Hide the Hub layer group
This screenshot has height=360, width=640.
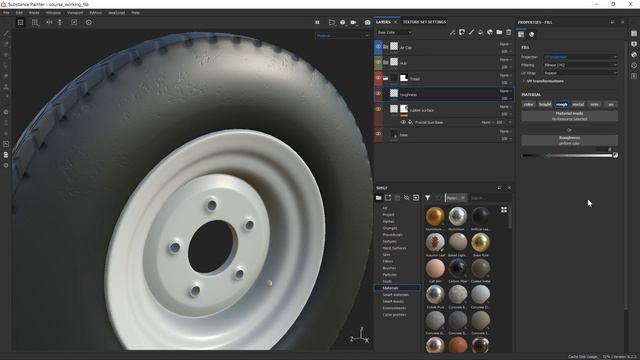point(378,62)
